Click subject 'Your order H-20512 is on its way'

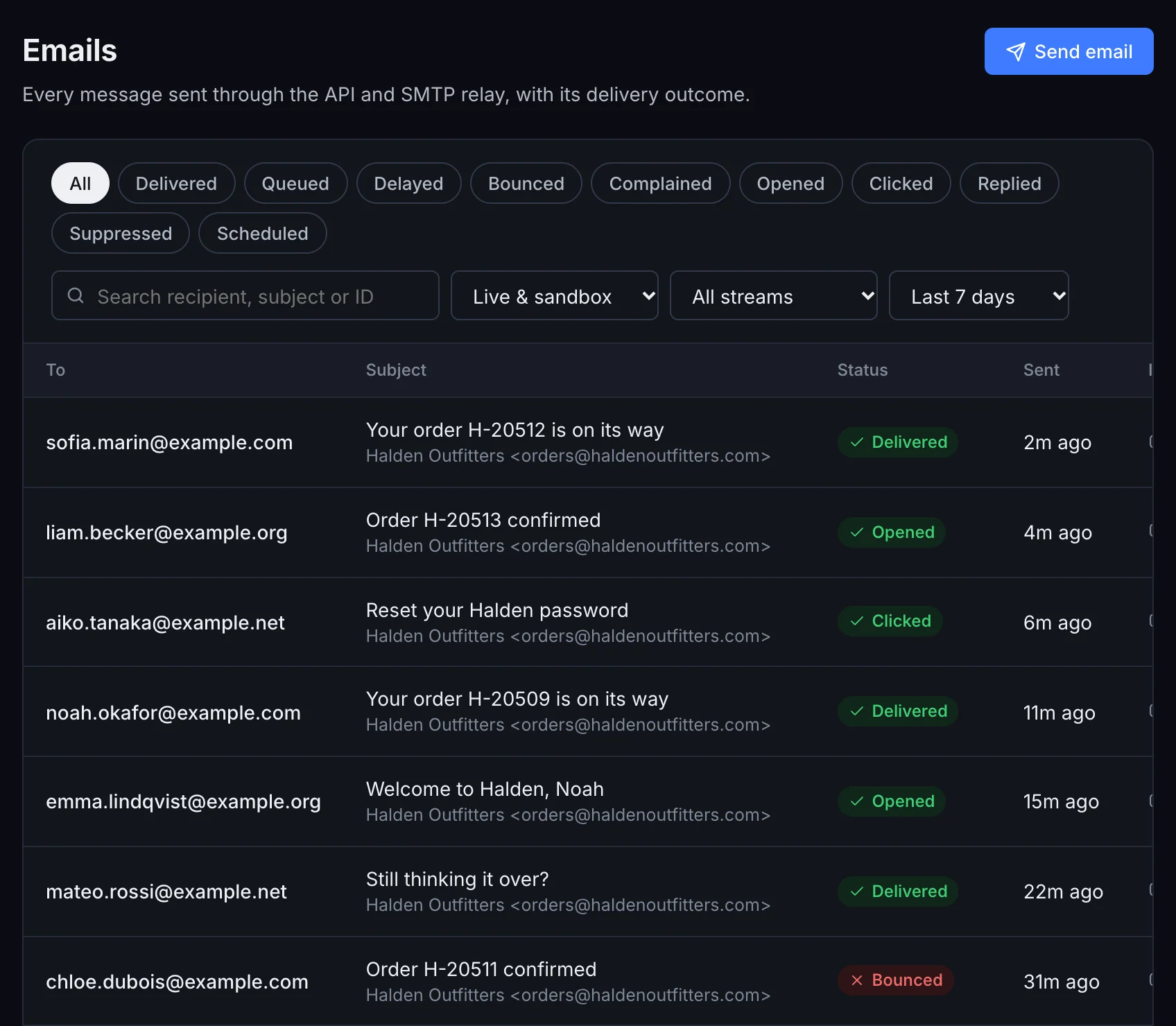(514, 430)
